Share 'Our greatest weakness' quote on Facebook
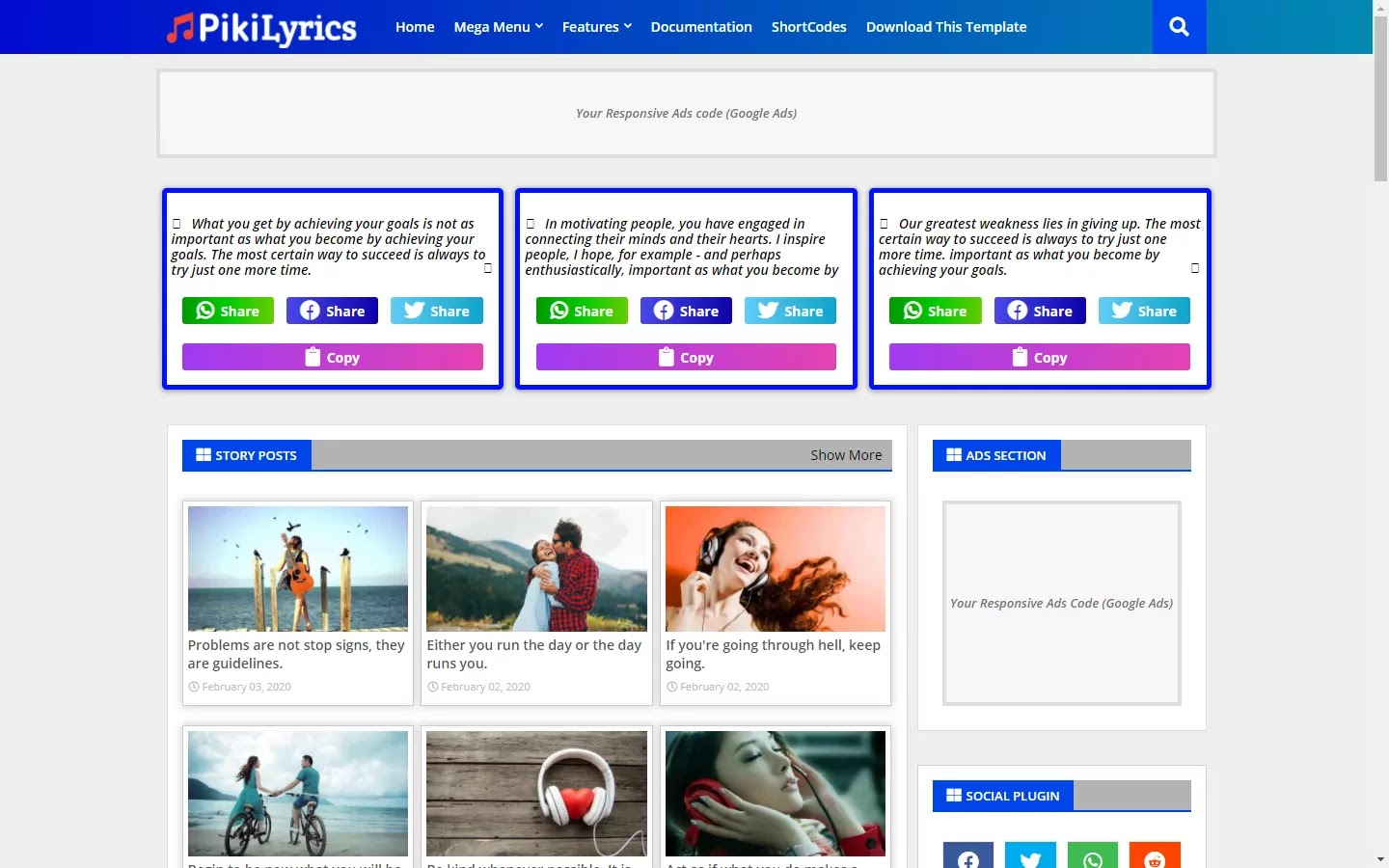1389x868 pixels. pos(1040,311)
